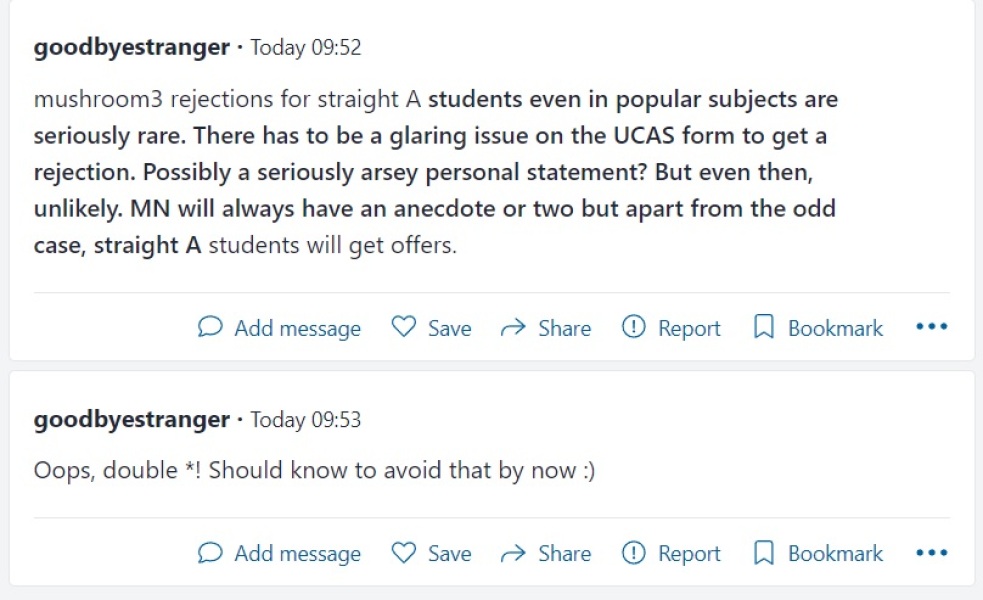Viewport: 983px width, 600px height.
Task: Click the heart Save icon on the 09:53 post
Action: (403, 552)
